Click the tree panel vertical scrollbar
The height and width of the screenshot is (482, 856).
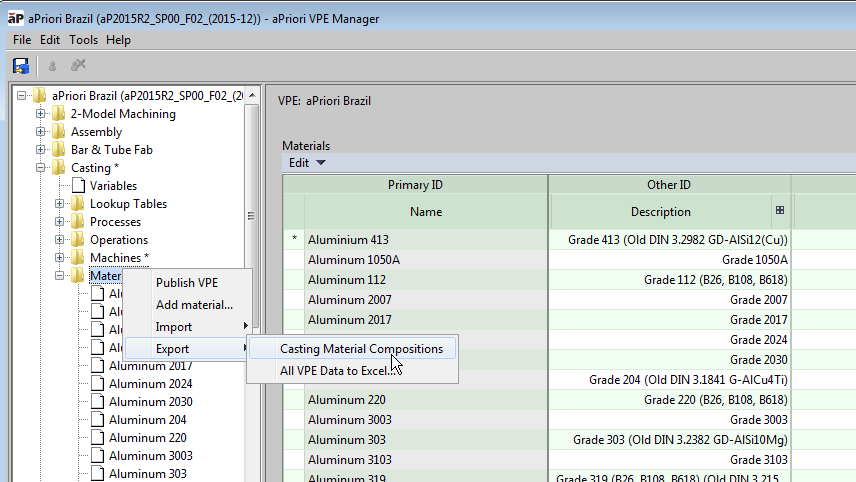[251, 215]
